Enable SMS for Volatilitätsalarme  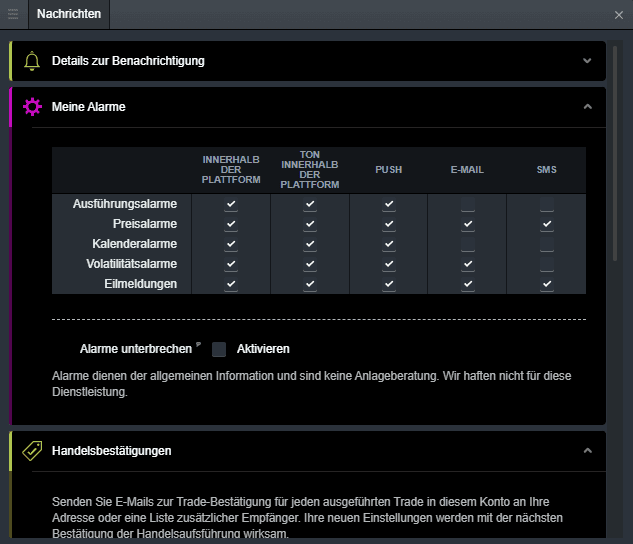click(x=546, y=265)
